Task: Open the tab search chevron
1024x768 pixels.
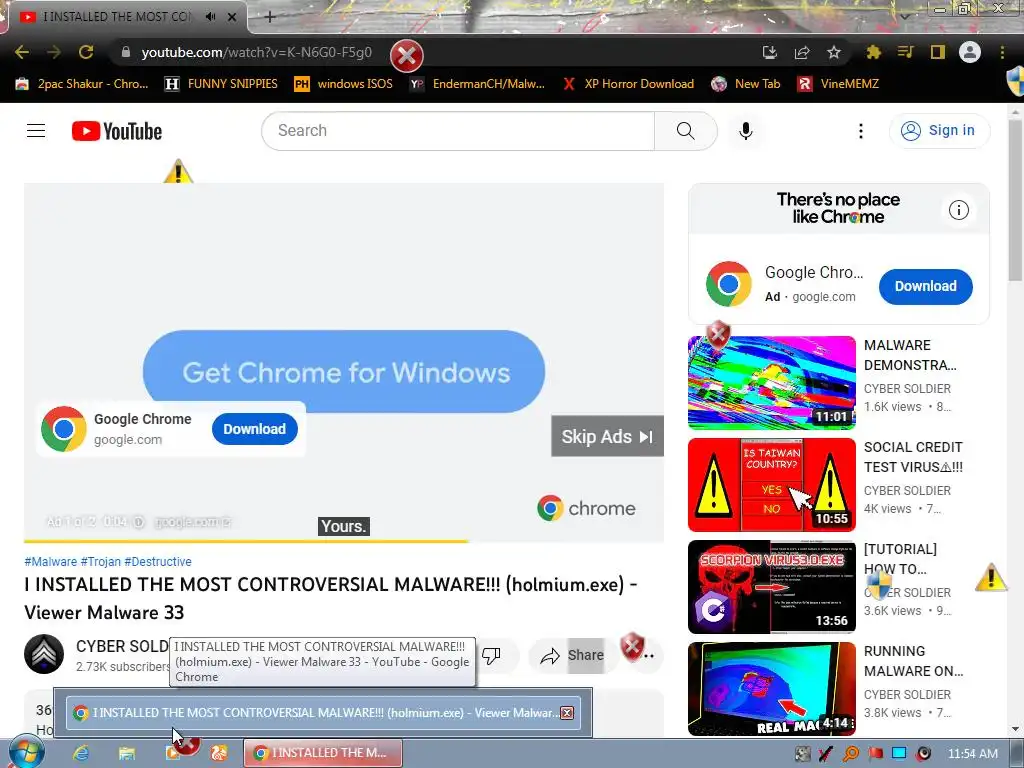Action: pos(904,16)
